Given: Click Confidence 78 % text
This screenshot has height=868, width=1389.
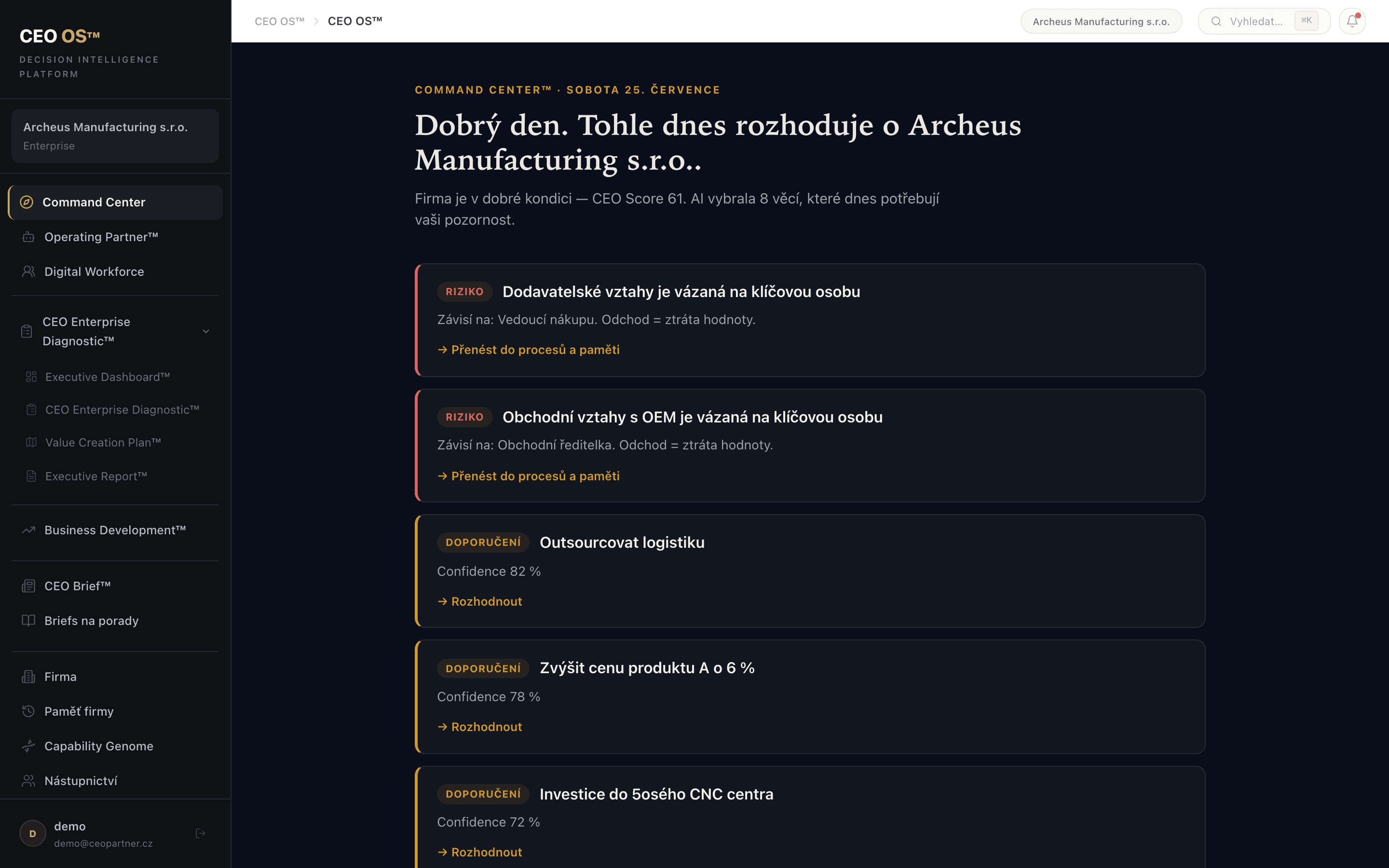Looking at the screenshot, I should click(x=489, y=696).
